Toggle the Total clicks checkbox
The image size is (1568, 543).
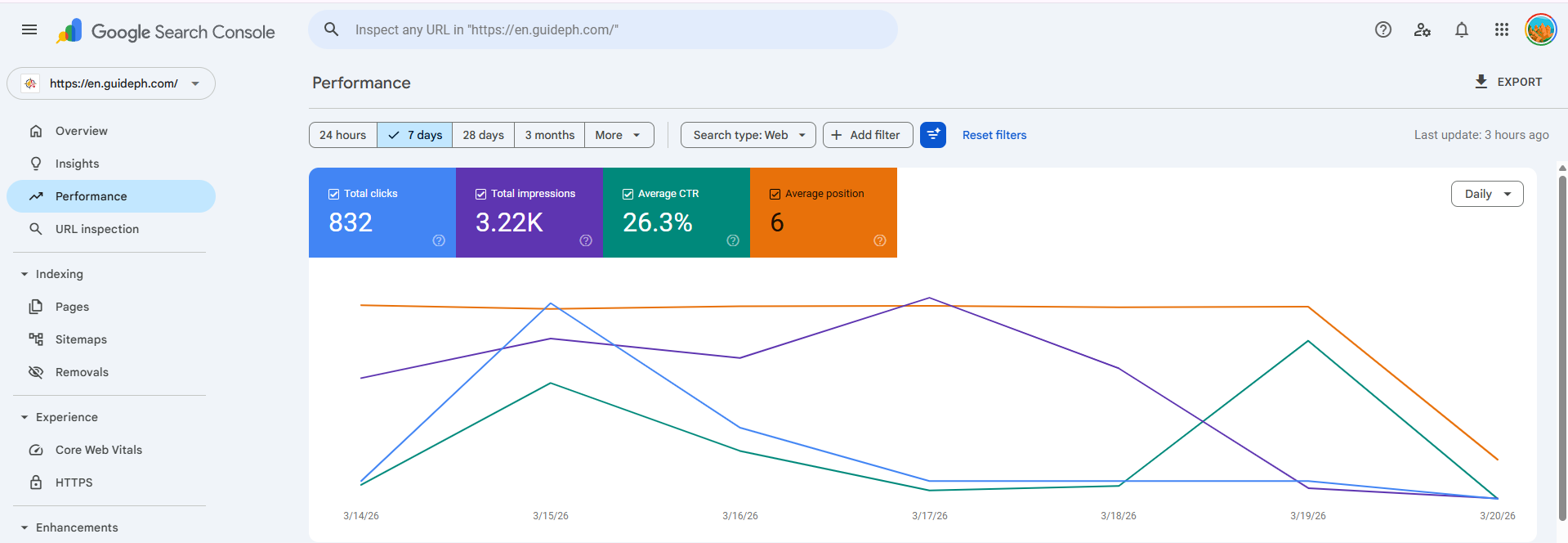point(333,194)
